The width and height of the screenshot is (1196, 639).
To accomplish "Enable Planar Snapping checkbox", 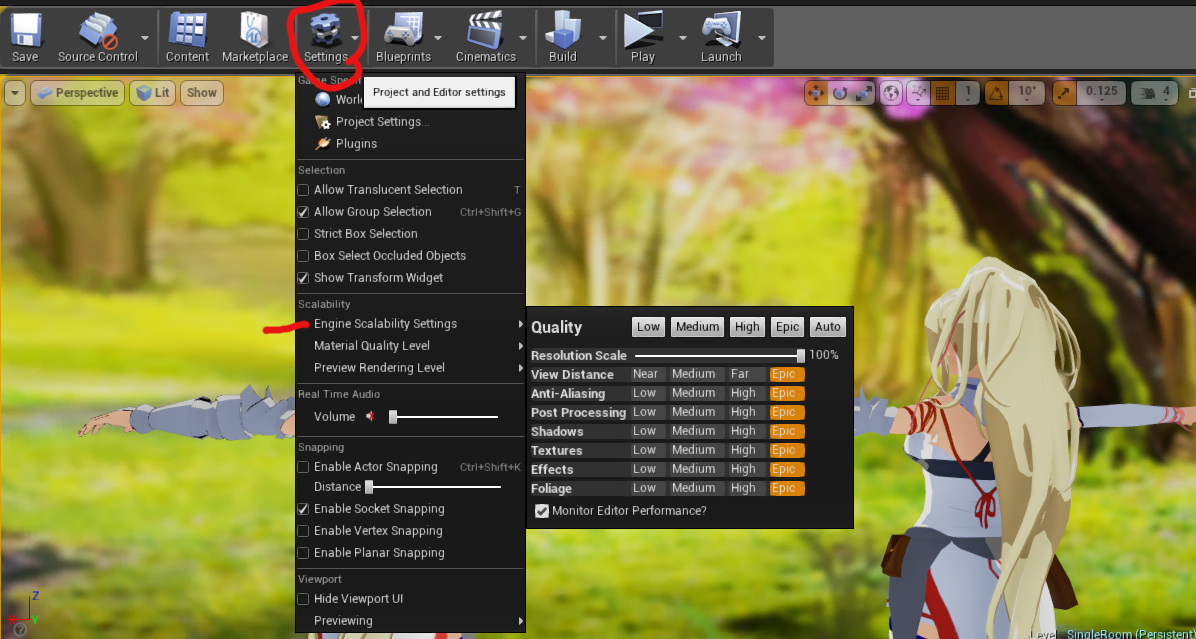I will point(303,553).
